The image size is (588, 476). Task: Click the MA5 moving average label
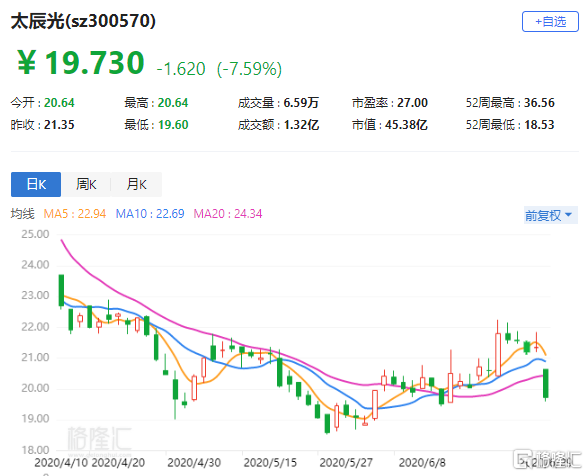75,214
